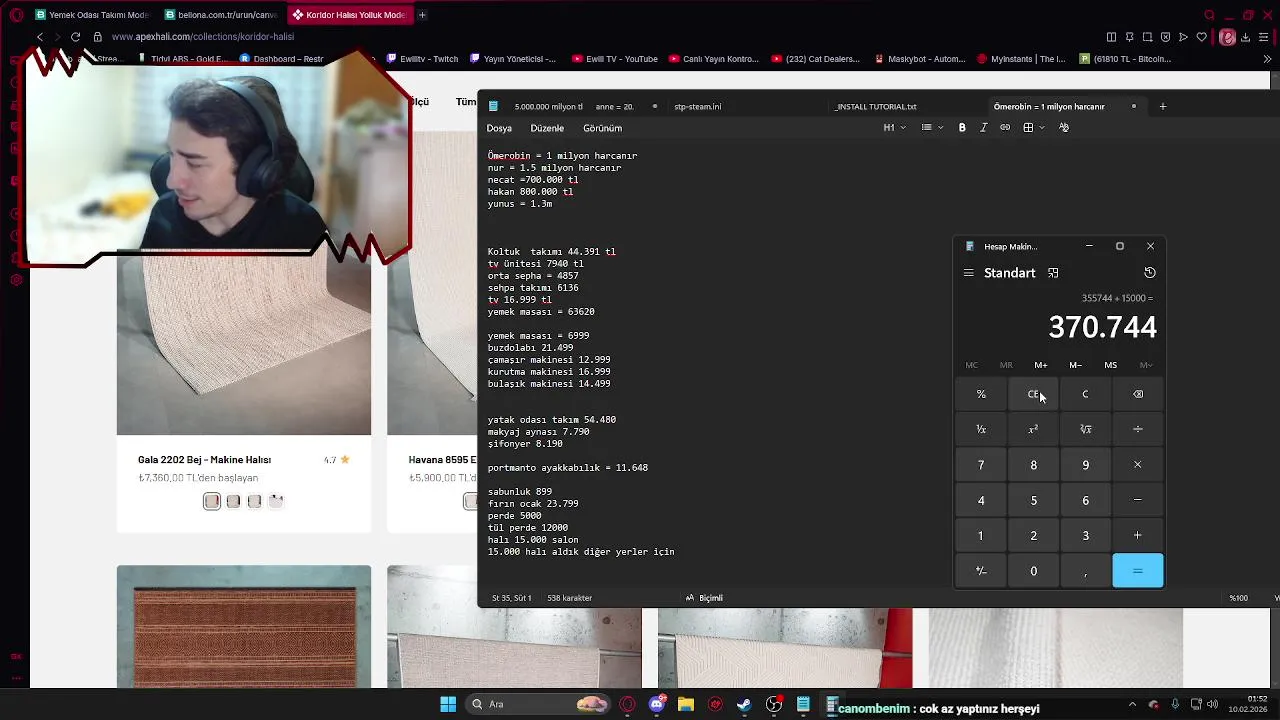Click the plus/minus sign toggle key

[x=981, y=571]
